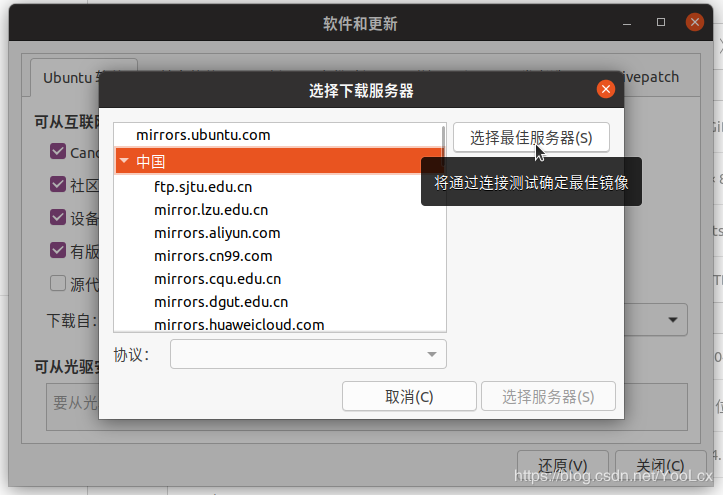Screen dimensions: 723x495
Task: Open the 协议 protocol dropdown
Action: 308,354
